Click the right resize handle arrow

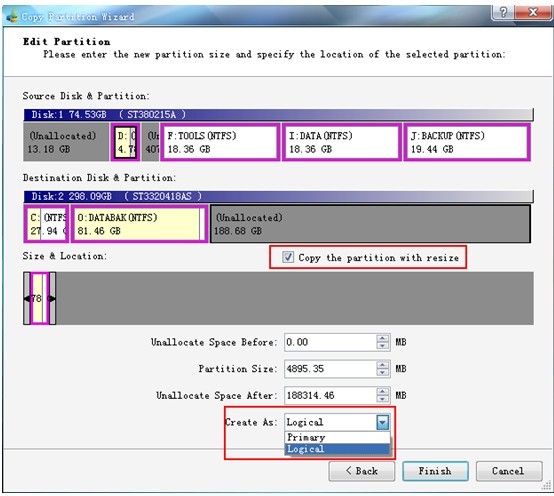tap(52, 299)
